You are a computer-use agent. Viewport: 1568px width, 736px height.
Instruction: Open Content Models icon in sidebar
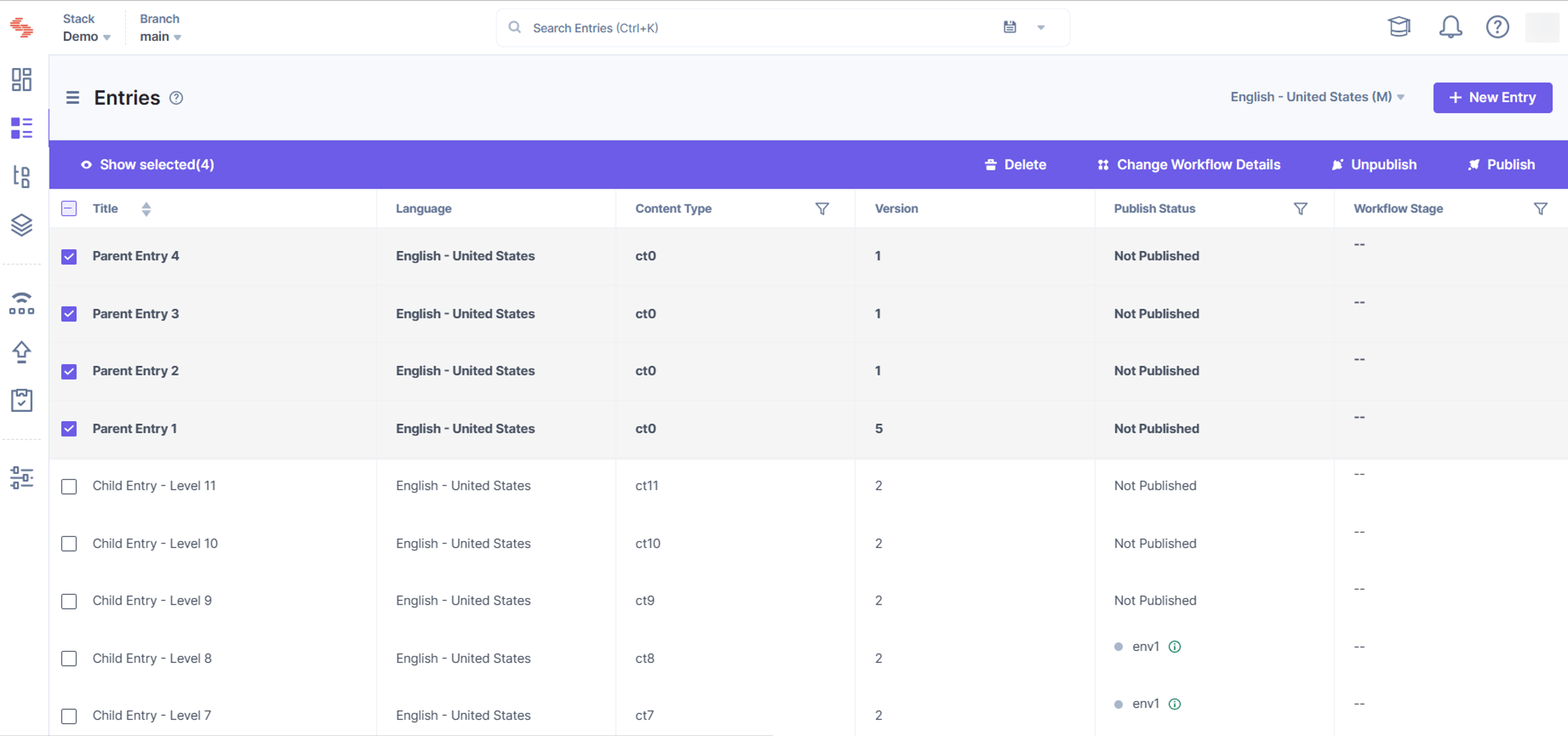[x=21, y=177]
